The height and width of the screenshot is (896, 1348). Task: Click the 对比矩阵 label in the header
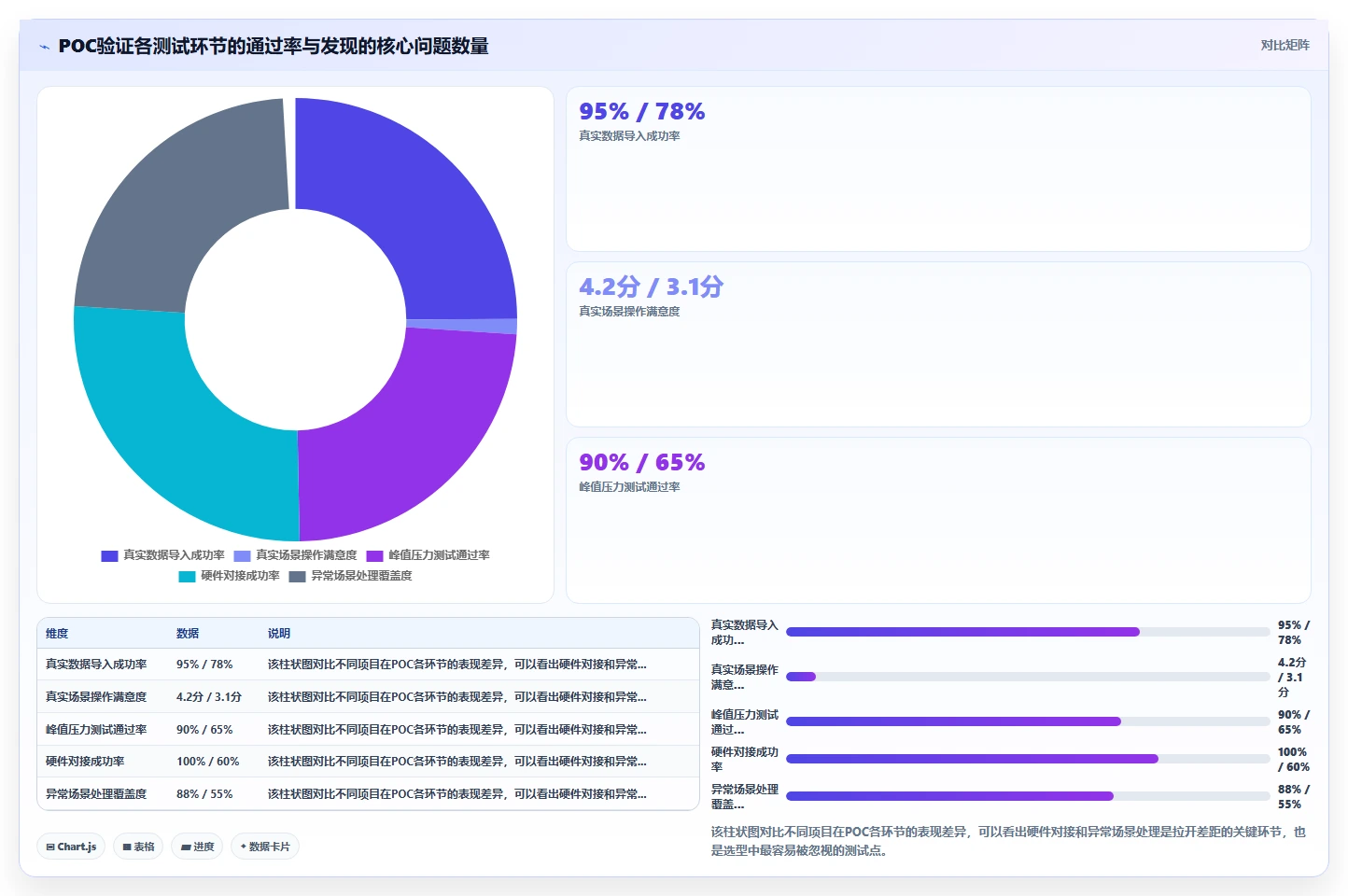1285,45
